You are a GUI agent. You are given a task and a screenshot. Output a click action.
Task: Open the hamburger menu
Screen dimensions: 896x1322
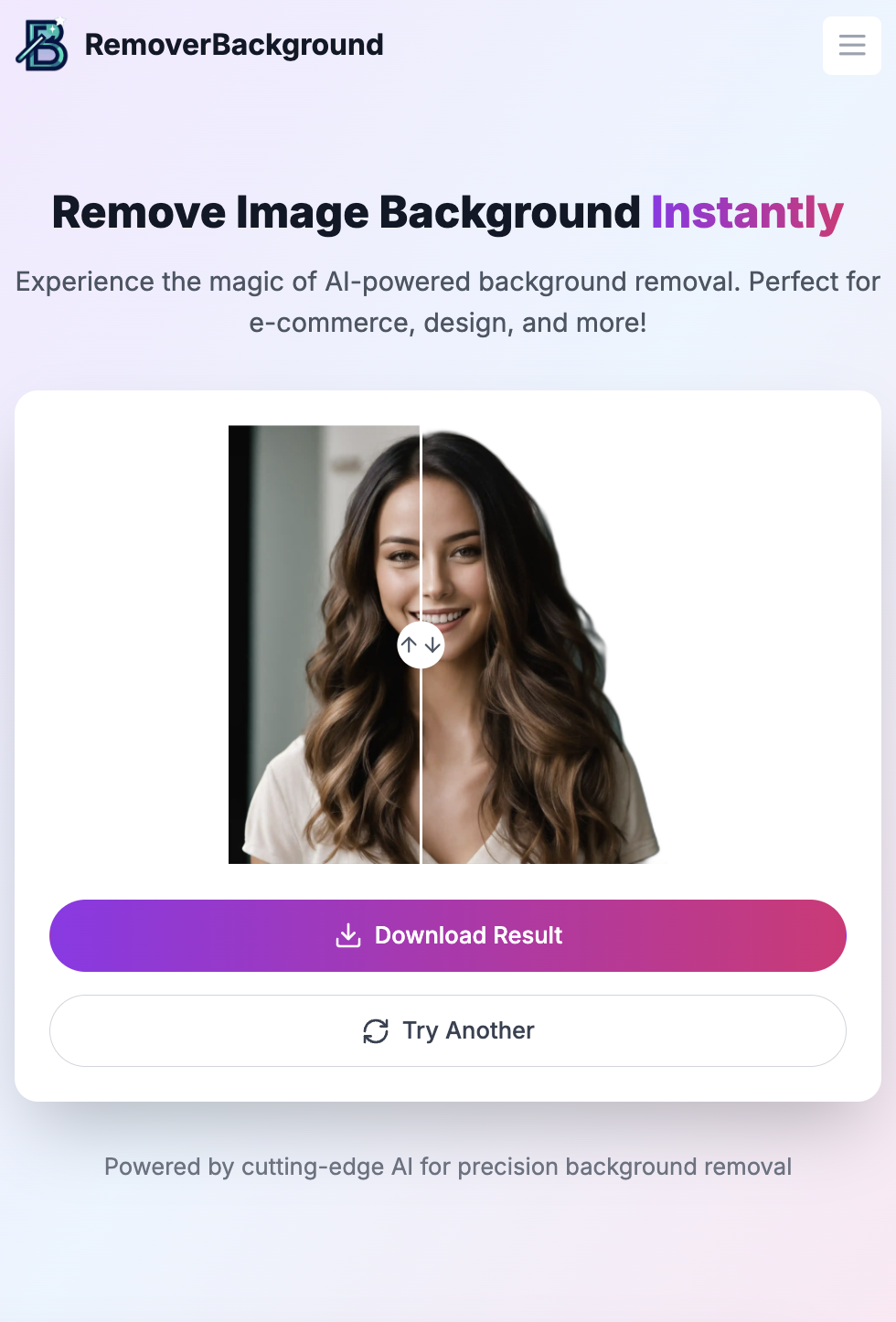(852, 45)
